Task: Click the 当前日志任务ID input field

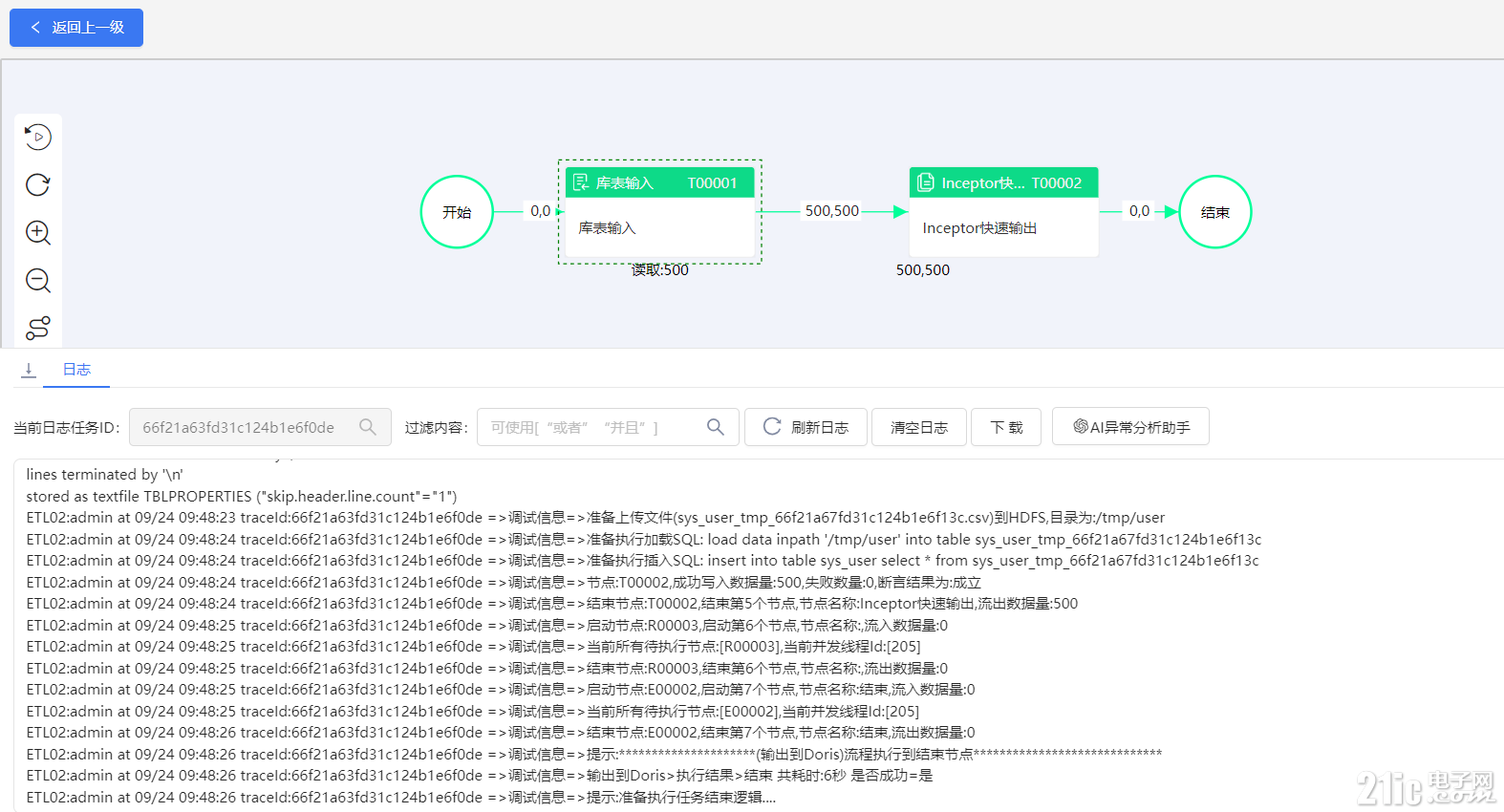Action: (x=260, y=427)
